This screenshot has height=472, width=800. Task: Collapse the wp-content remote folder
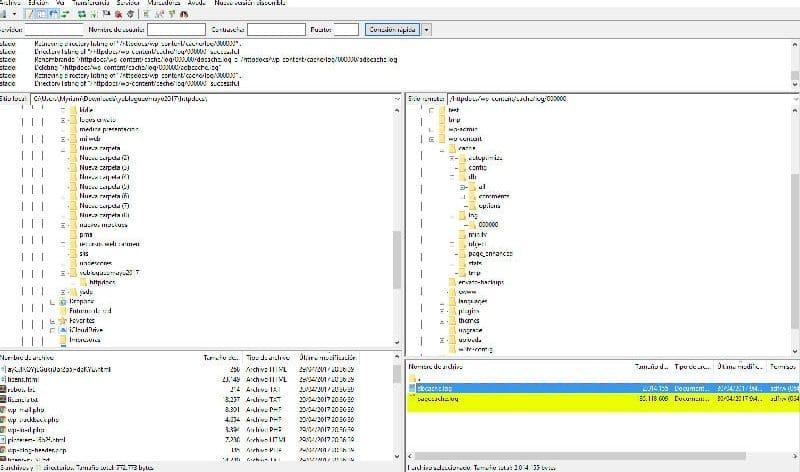click(x=432, y=139)
